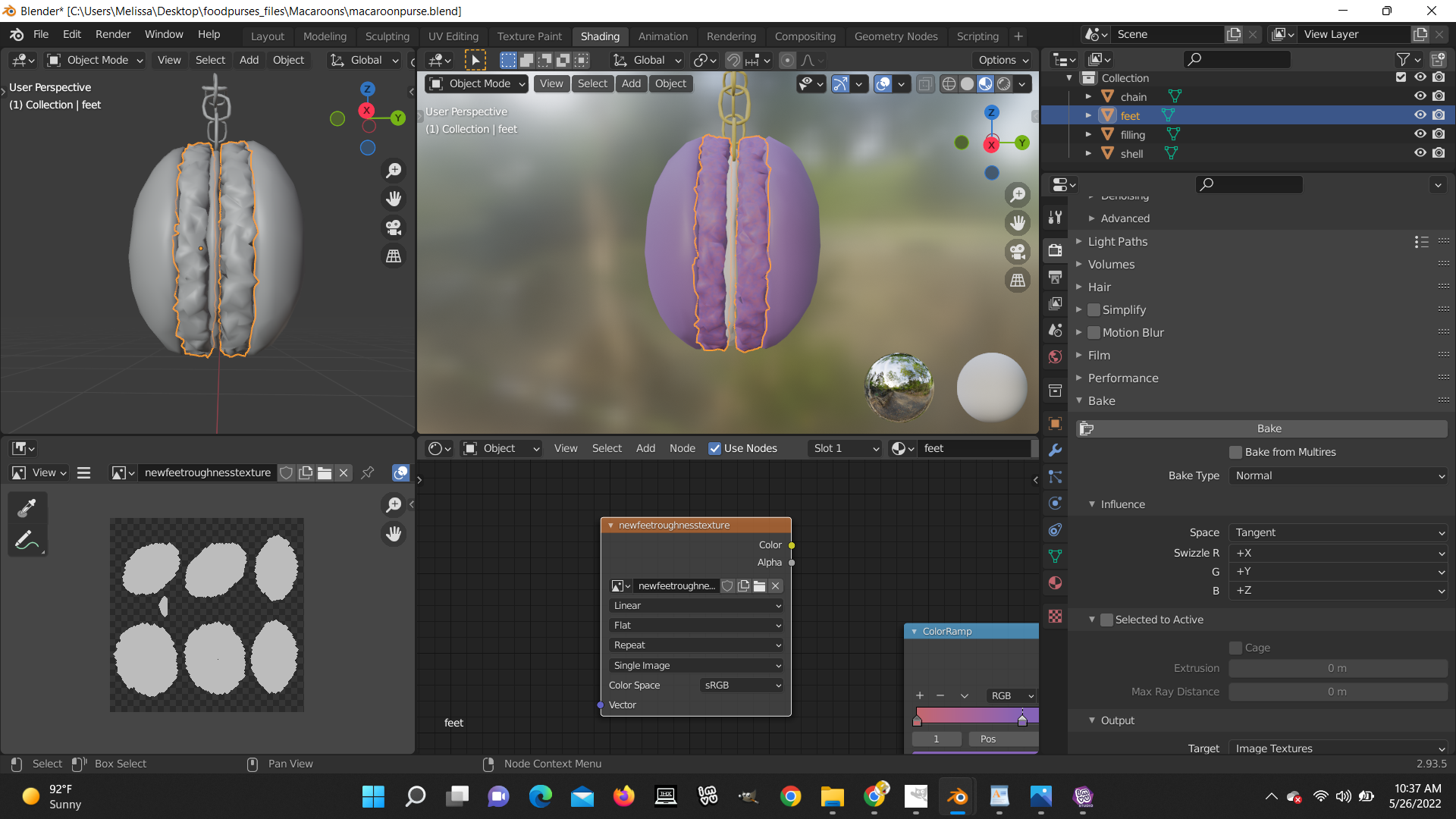Viewport: 1456px width, 819px height.
Task: Select the Annotate tool in image editor
Action: click(27, 540)
